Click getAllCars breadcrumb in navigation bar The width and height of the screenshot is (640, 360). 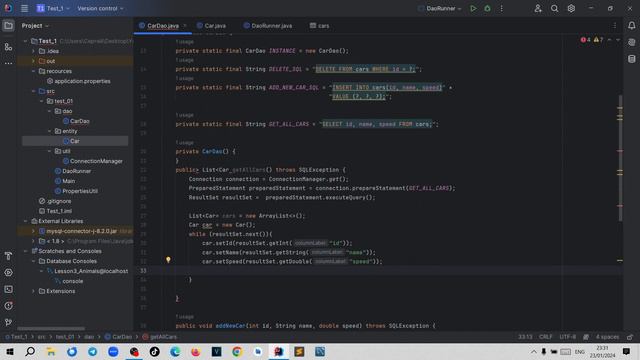click(160, 337)
